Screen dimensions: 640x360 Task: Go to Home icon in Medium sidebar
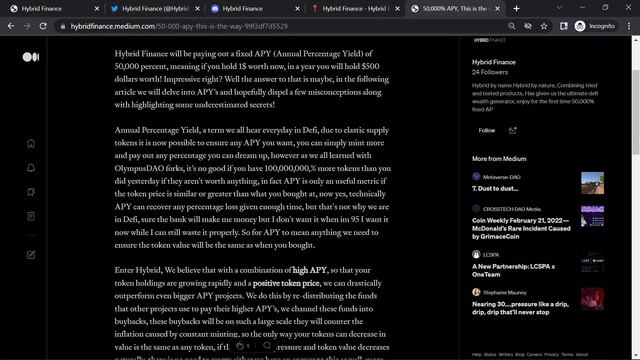pyautogui.click(x=31, y=143)
